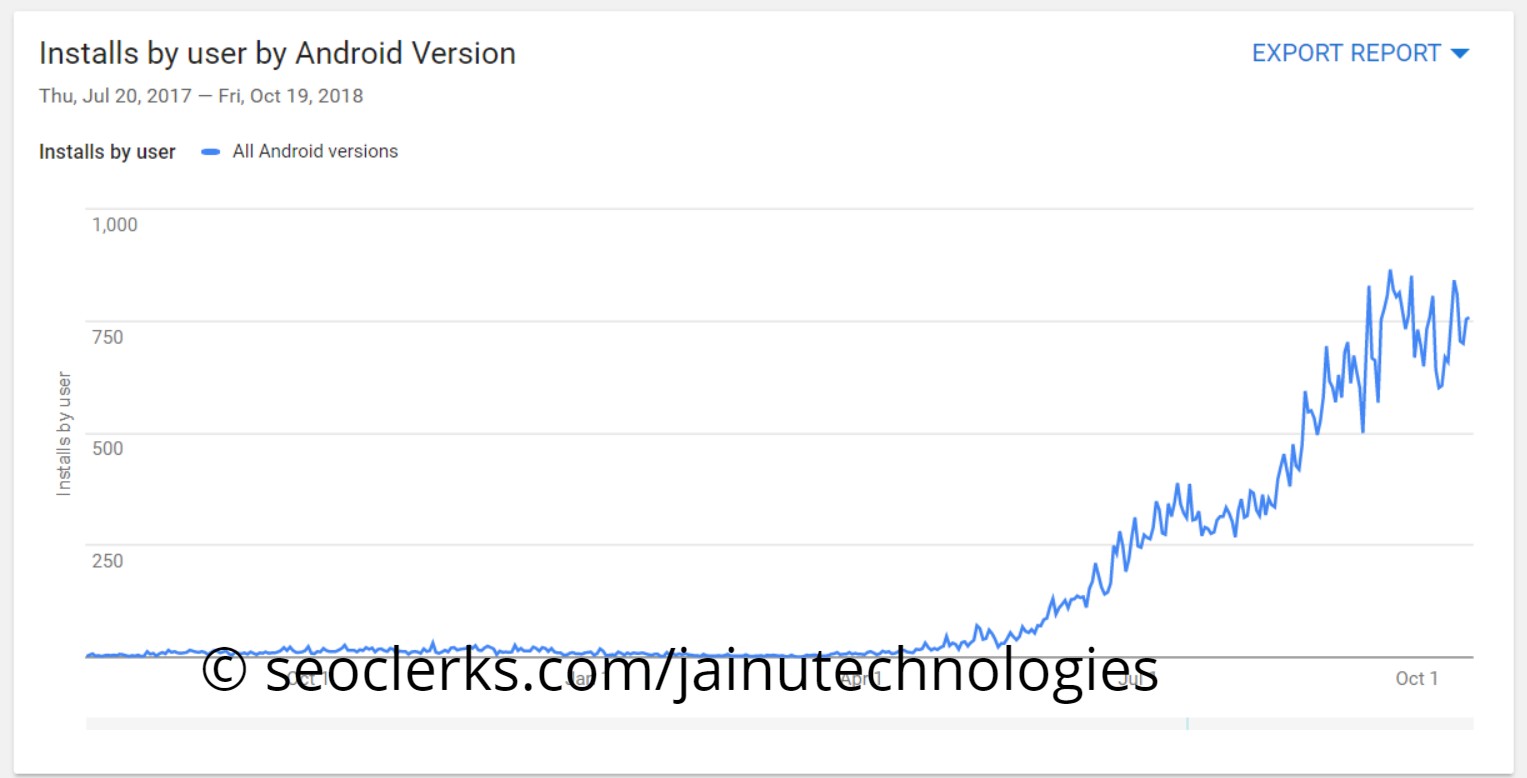Click the bold Installs by user legend heading
The height and width of the screenshot is (778, 1527).
pos(107,152)
